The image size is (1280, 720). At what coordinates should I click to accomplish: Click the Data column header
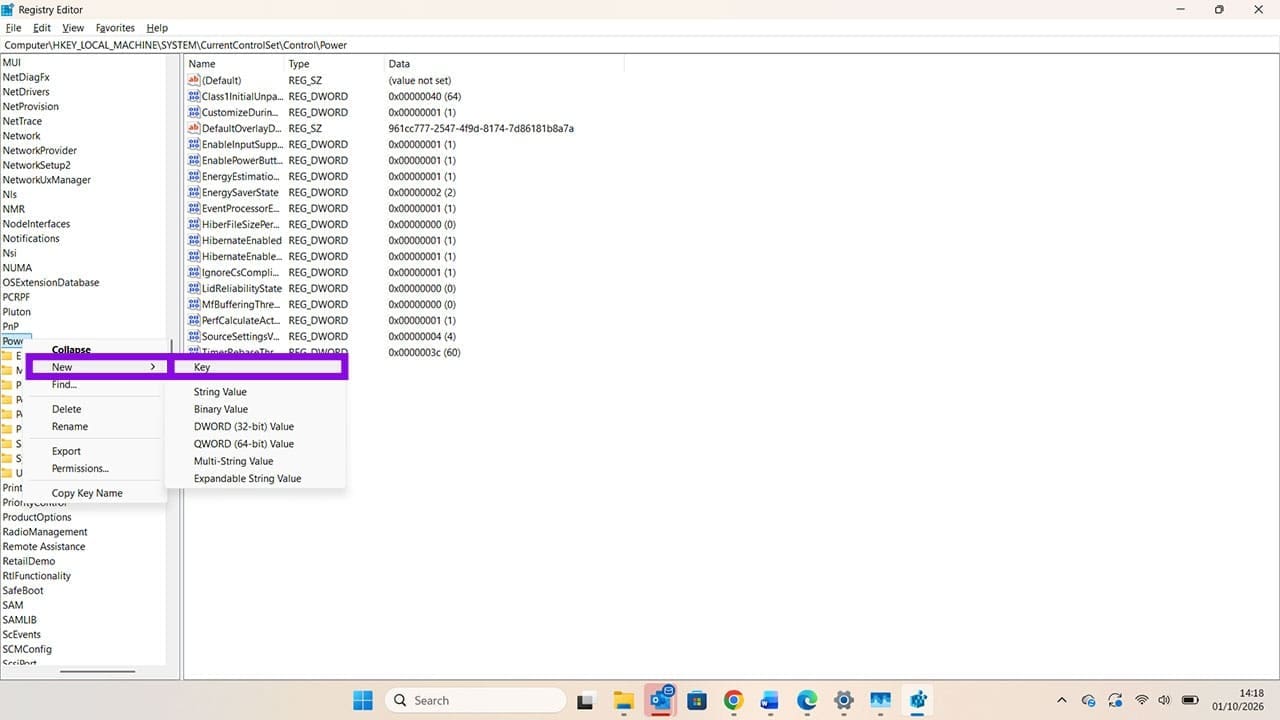504,64
